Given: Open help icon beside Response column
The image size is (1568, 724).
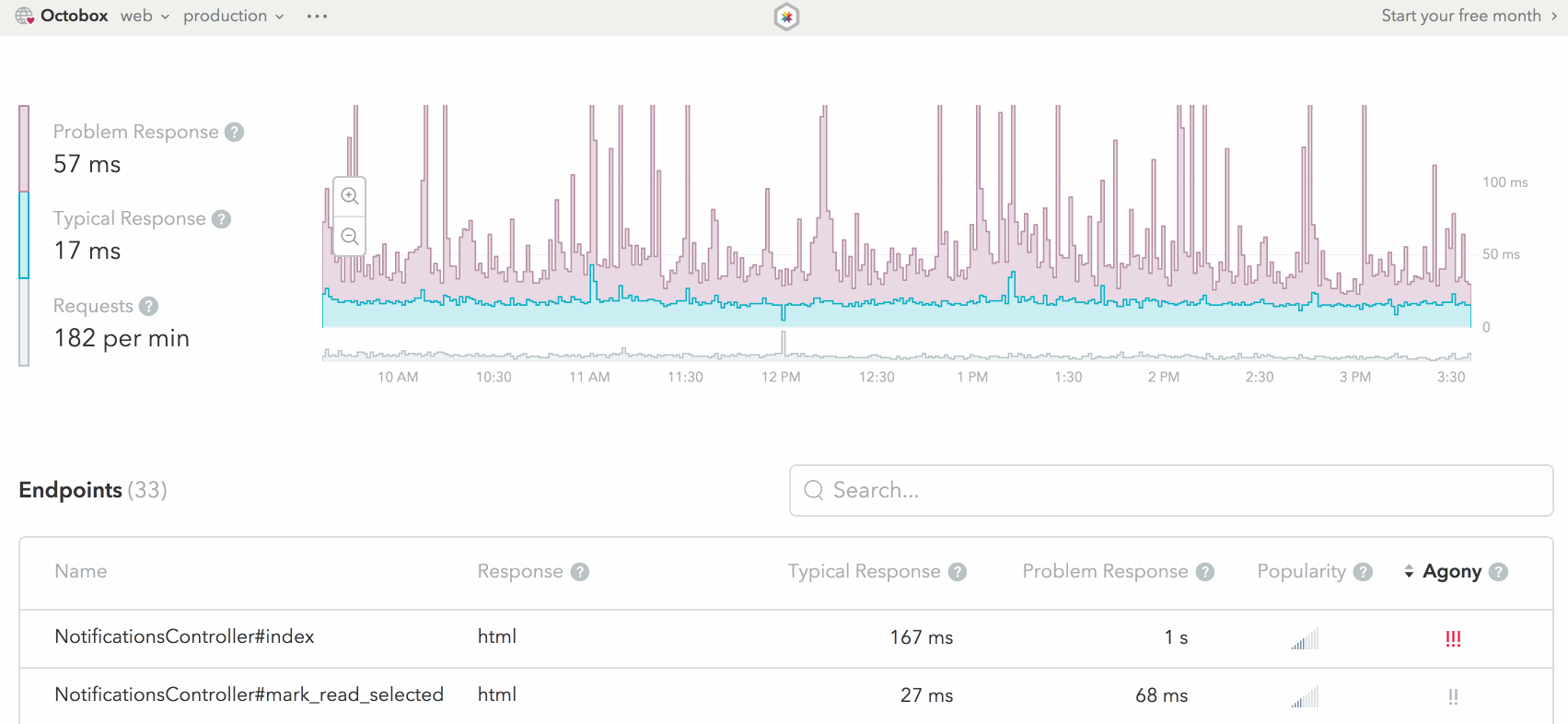Looking at the screenshot, I should [x=579, y=572].
